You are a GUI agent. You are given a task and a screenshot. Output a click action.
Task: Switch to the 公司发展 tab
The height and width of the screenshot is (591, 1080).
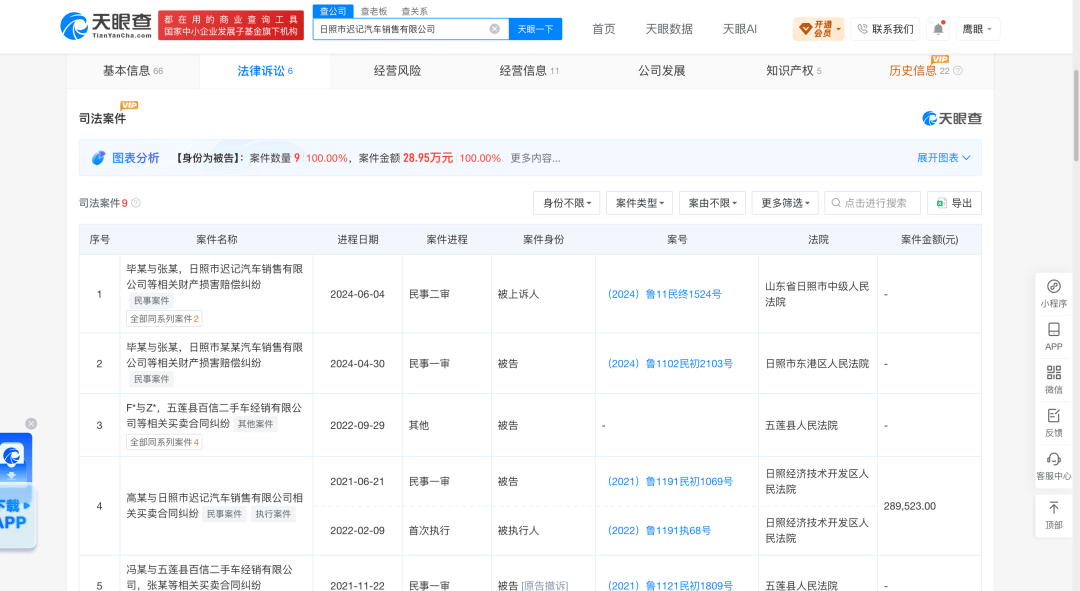(x=661, y=71)
